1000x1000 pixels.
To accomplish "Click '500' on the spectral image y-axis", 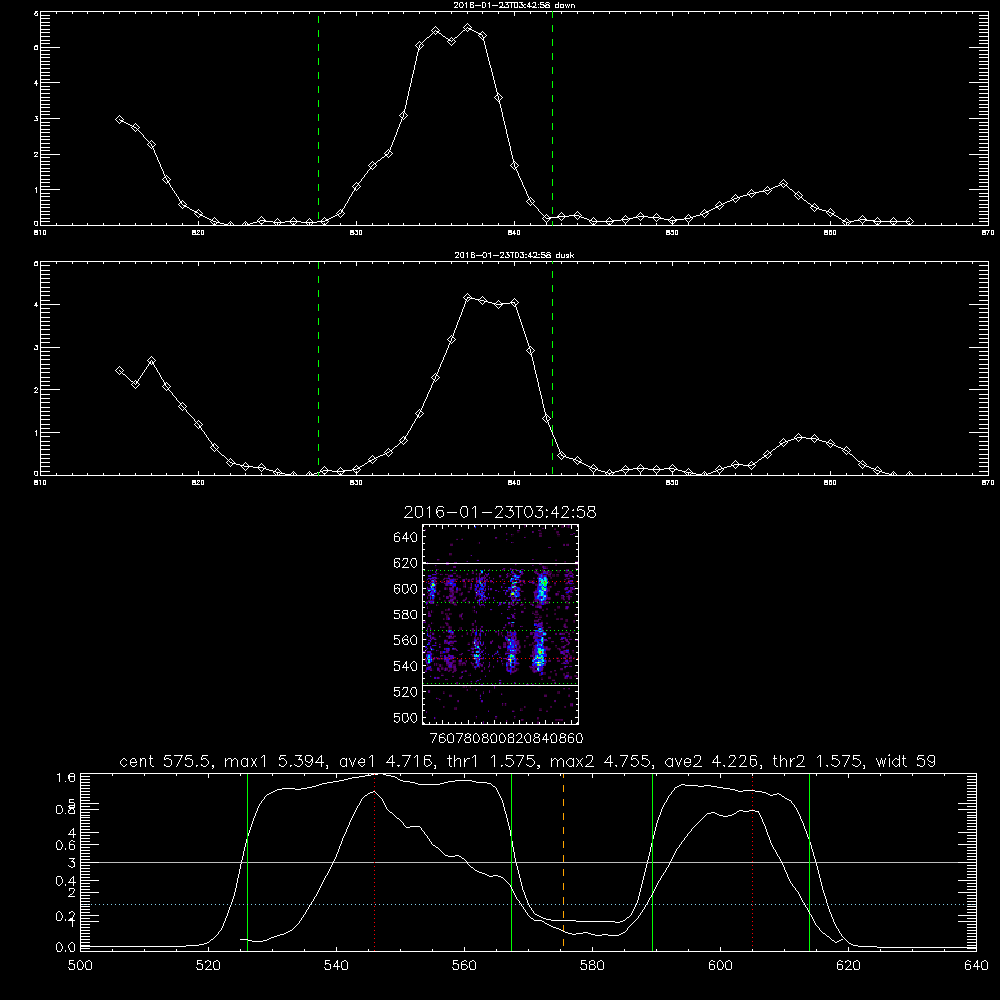I will pos(406,717).
